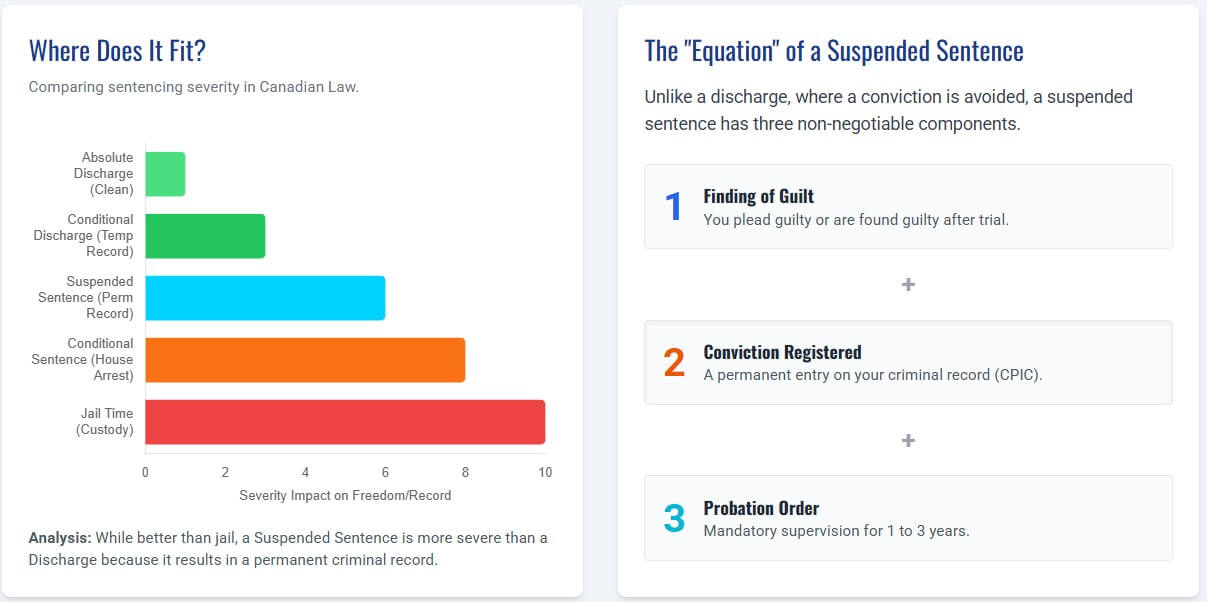Click the Conviction Registered heading
This screenshot has height=602, width=1207.
[x=782, y=352]
